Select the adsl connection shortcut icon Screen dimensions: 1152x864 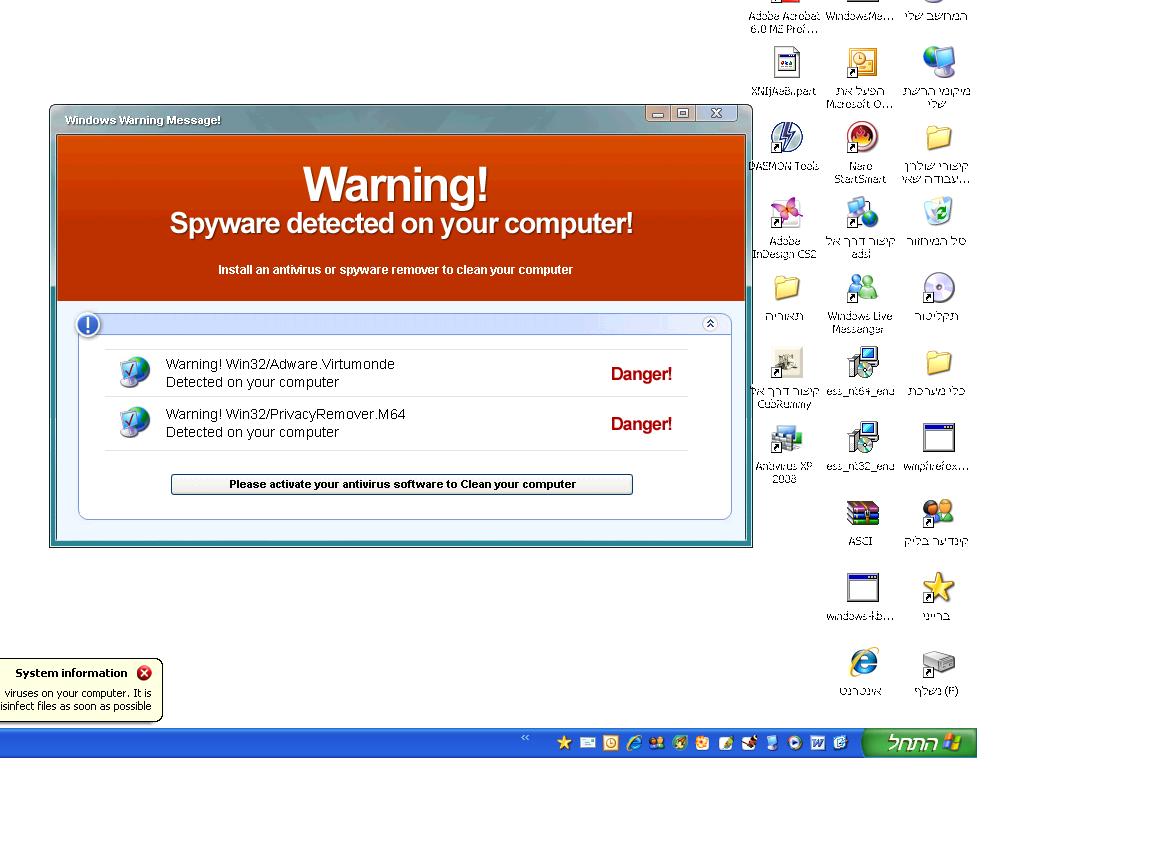point(862,212)
